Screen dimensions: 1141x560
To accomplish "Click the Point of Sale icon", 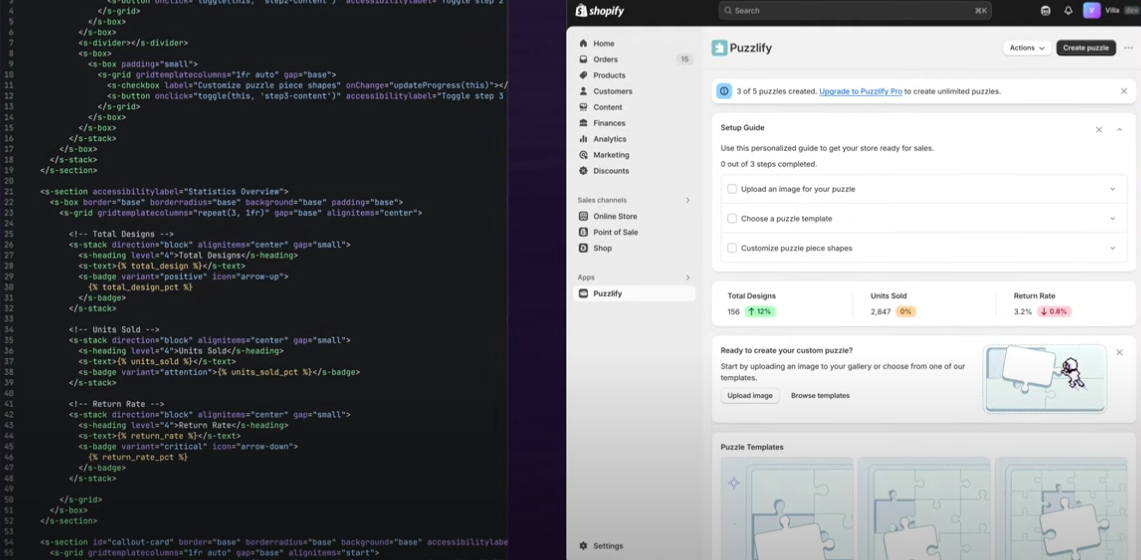I will [583, 232].
